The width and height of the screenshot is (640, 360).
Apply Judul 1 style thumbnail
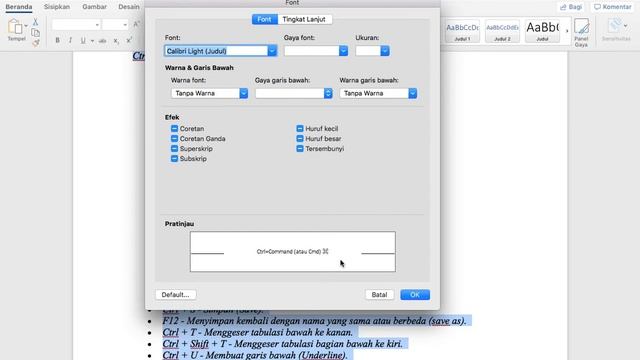(462, 31)
